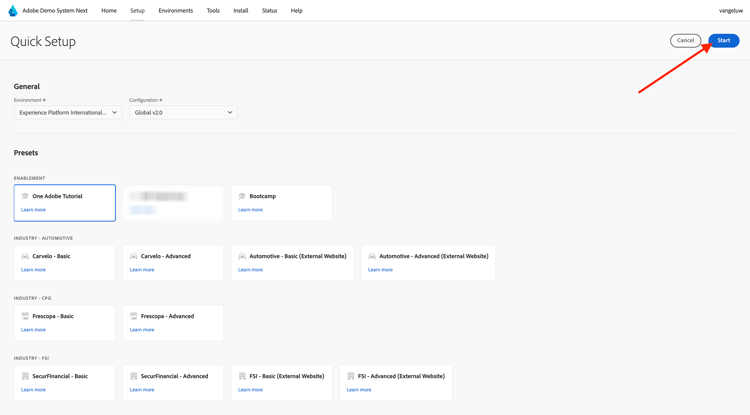Screen dimensions: 750x415
Task: Select the FSI - Advanced (External Website) title
Action: pos(401,376)
